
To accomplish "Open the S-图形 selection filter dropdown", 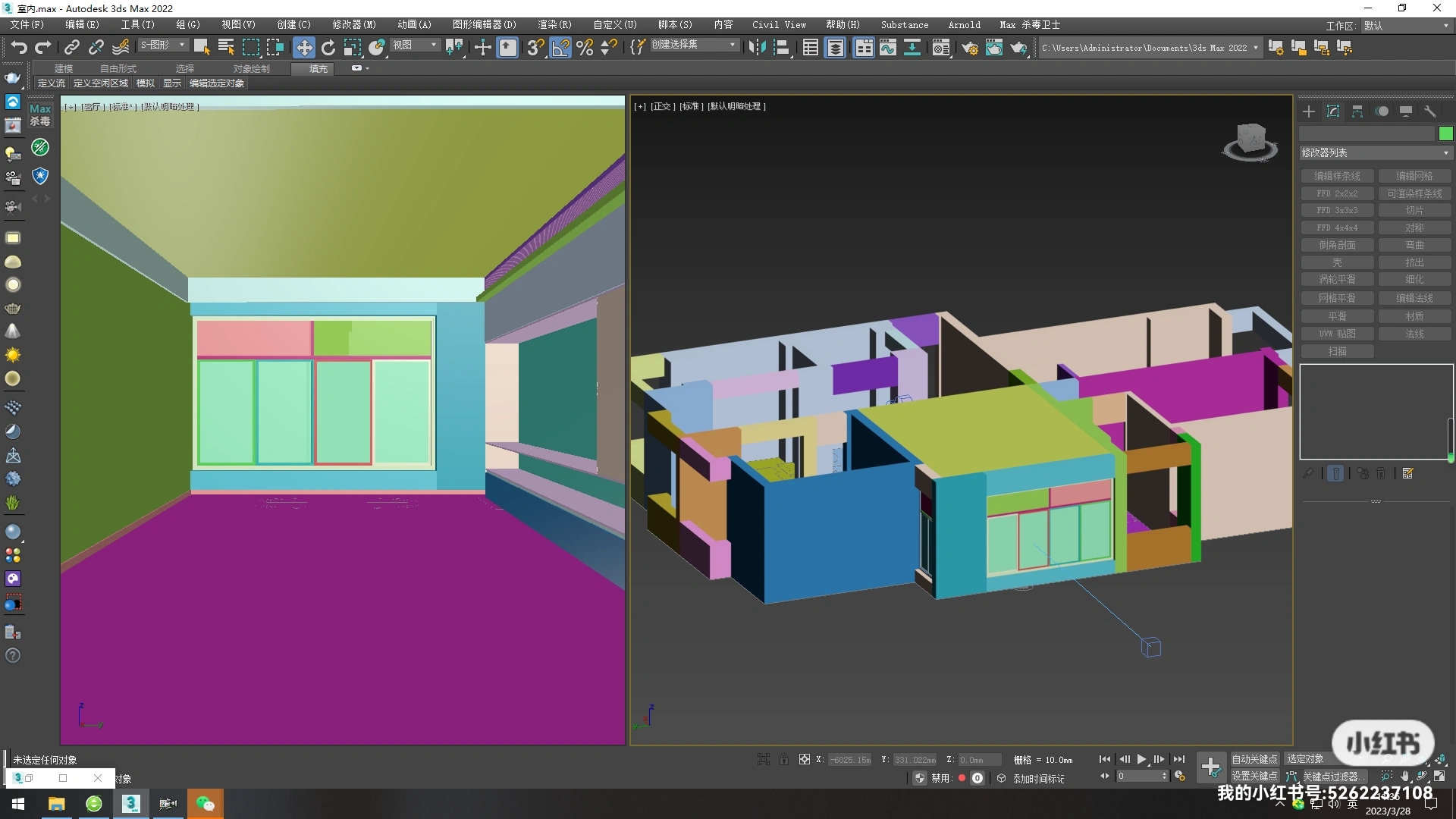I will pyautogui.click(x=162, y=45).
